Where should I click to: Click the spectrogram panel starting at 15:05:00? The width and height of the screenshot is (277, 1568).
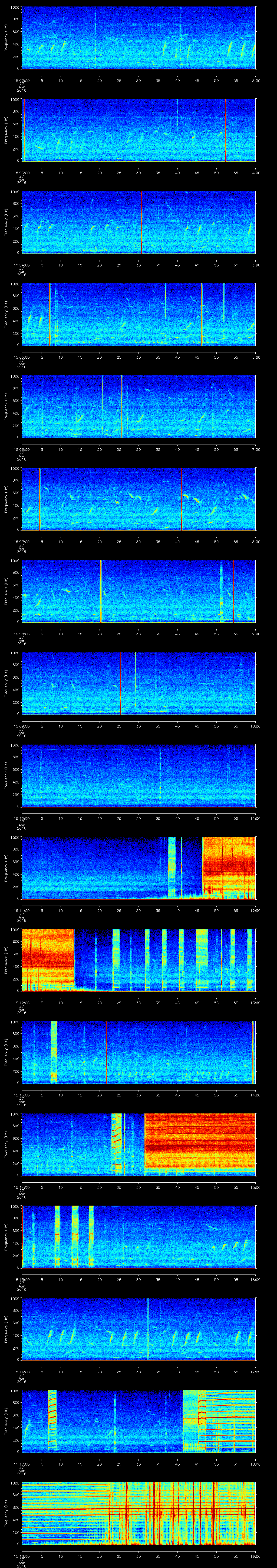point(139,315)
